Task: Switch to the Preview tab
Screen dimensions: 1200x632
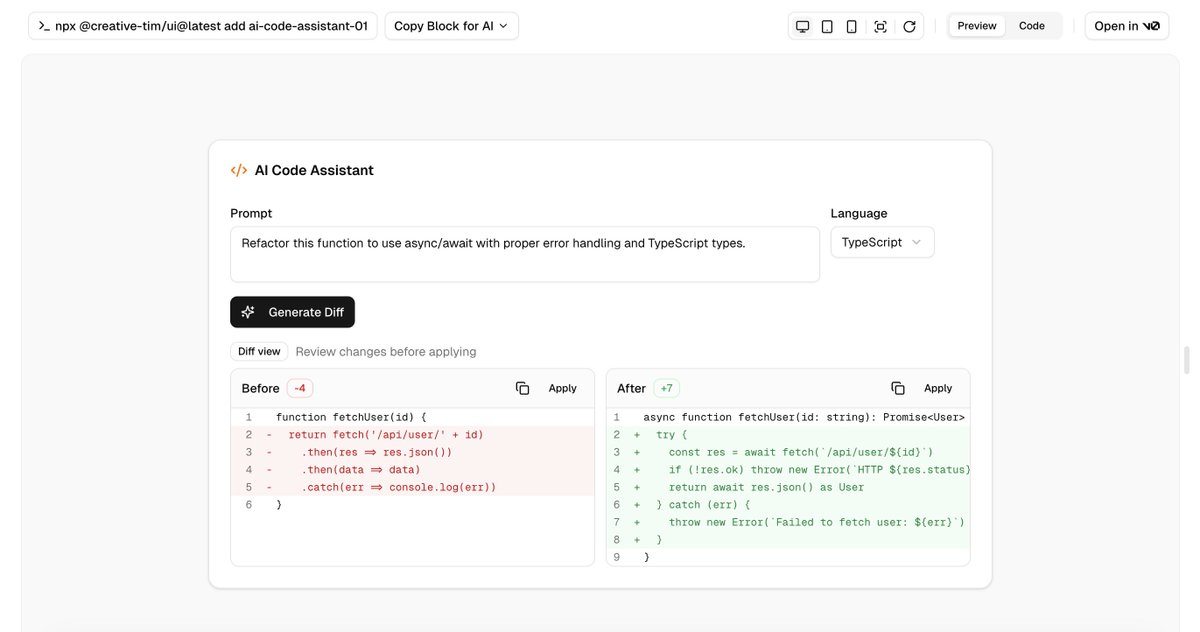Action: pyautogui.click(x=977, y=26)
